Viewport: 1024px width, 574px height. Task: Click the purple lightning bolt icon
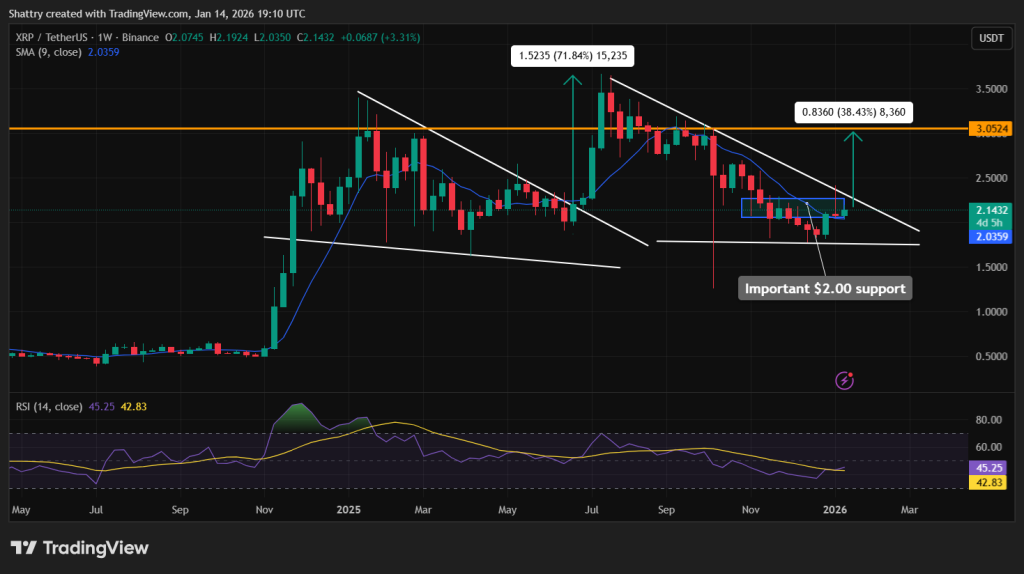[846, 380]
